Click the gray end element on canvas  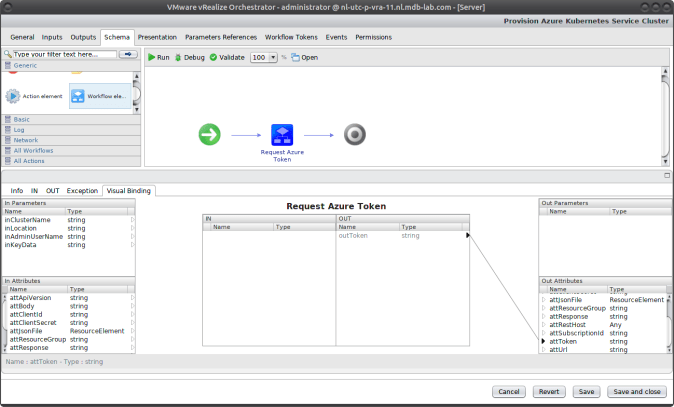click(x=354, y=134)
